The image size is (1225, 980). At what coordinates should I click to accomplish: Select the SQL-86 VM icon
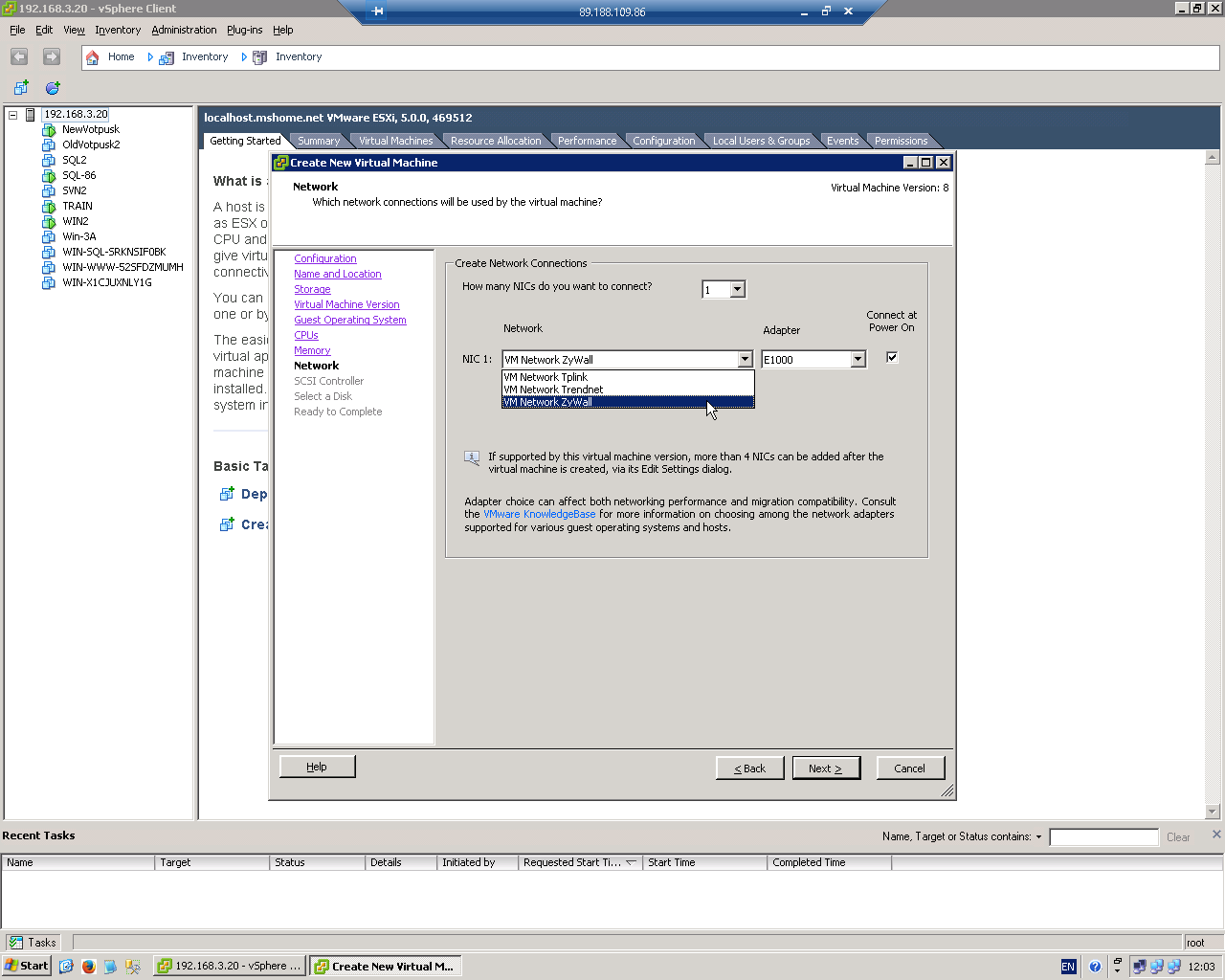click(49, 176)
